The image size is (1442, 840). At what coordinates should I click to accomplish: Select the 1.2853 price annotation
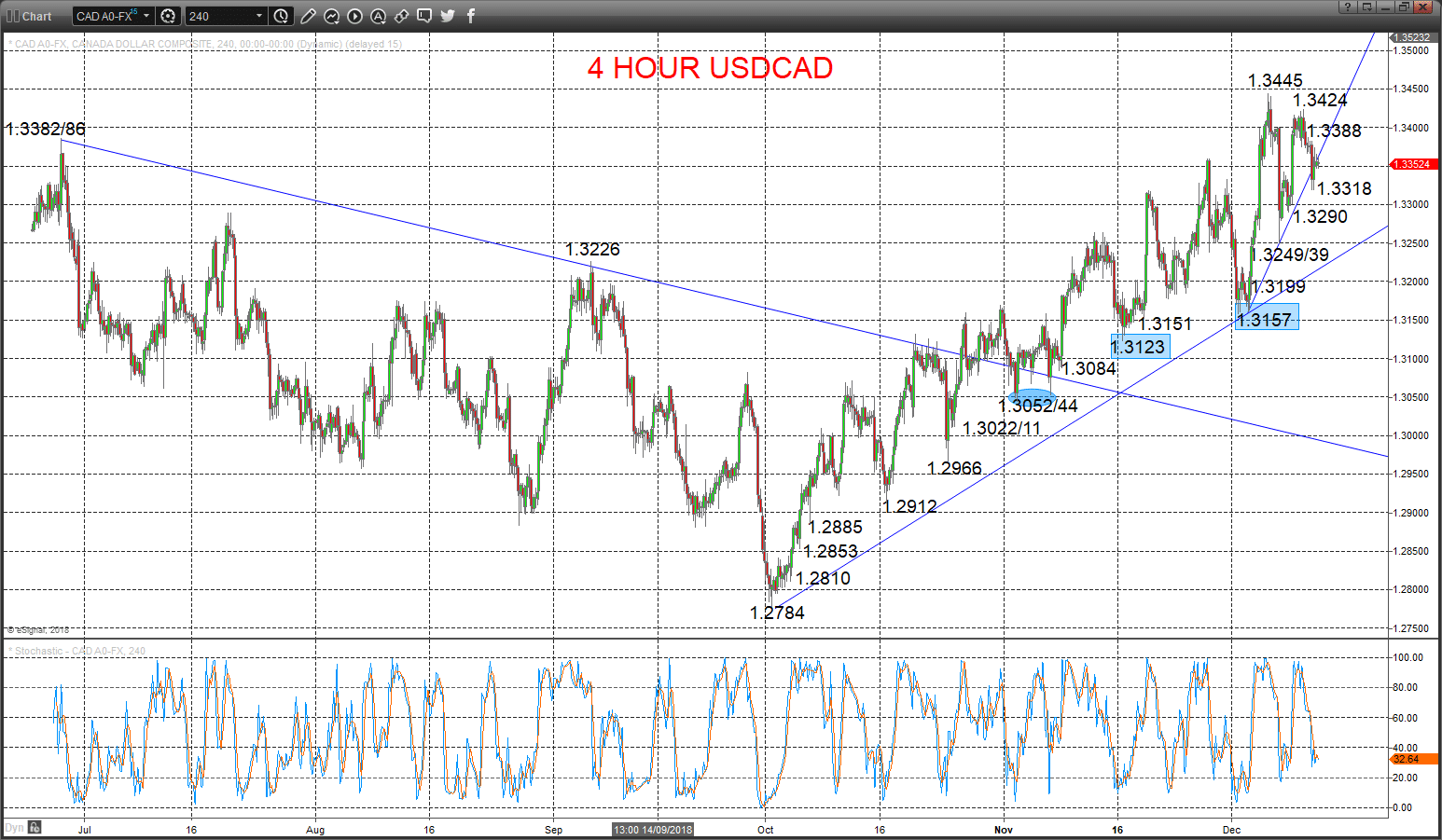tap(830, 551)
